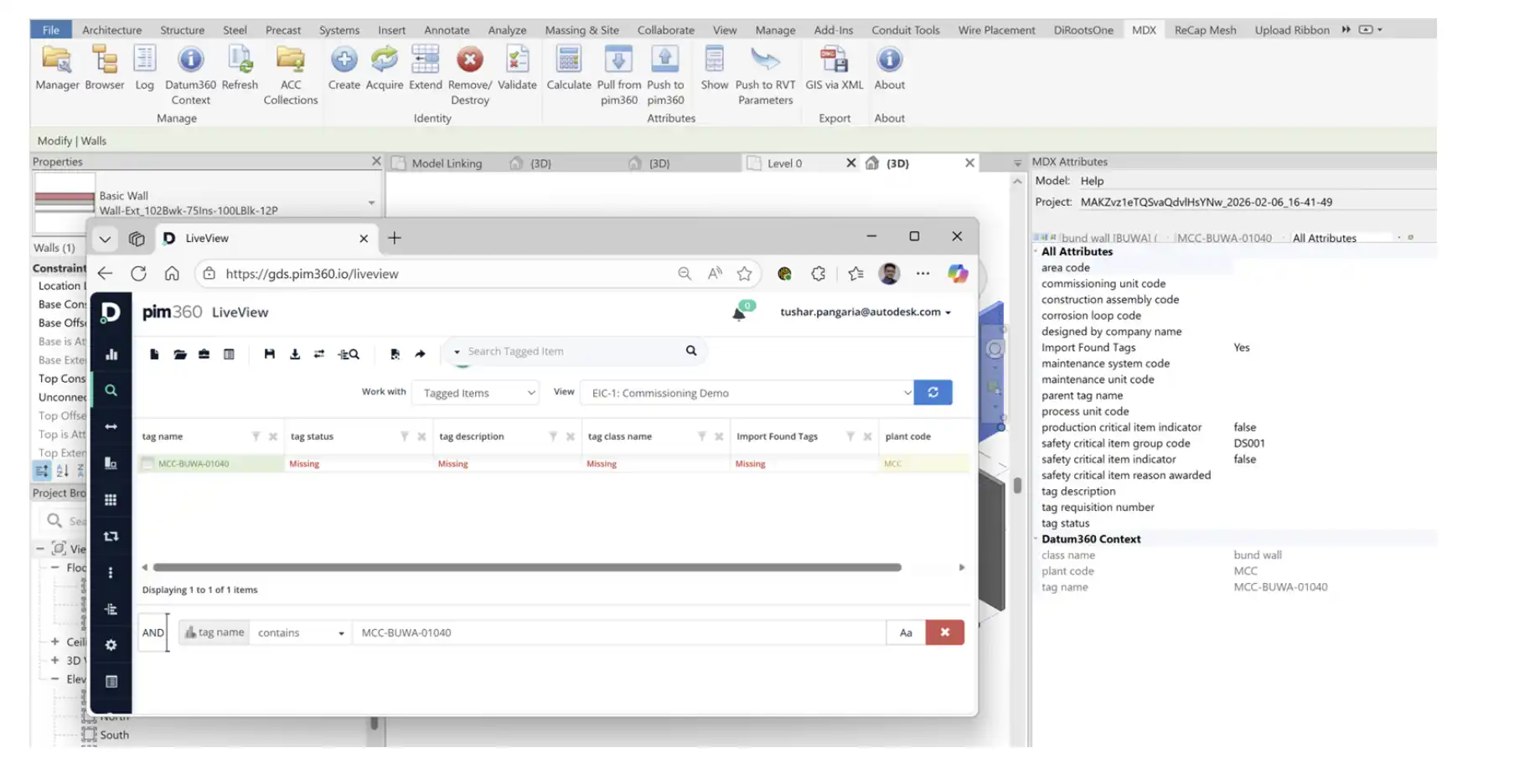The width and height of the screenshot is (1540, 784).
Task: Open GIS via XML export tool
Action: coord(834,71)
